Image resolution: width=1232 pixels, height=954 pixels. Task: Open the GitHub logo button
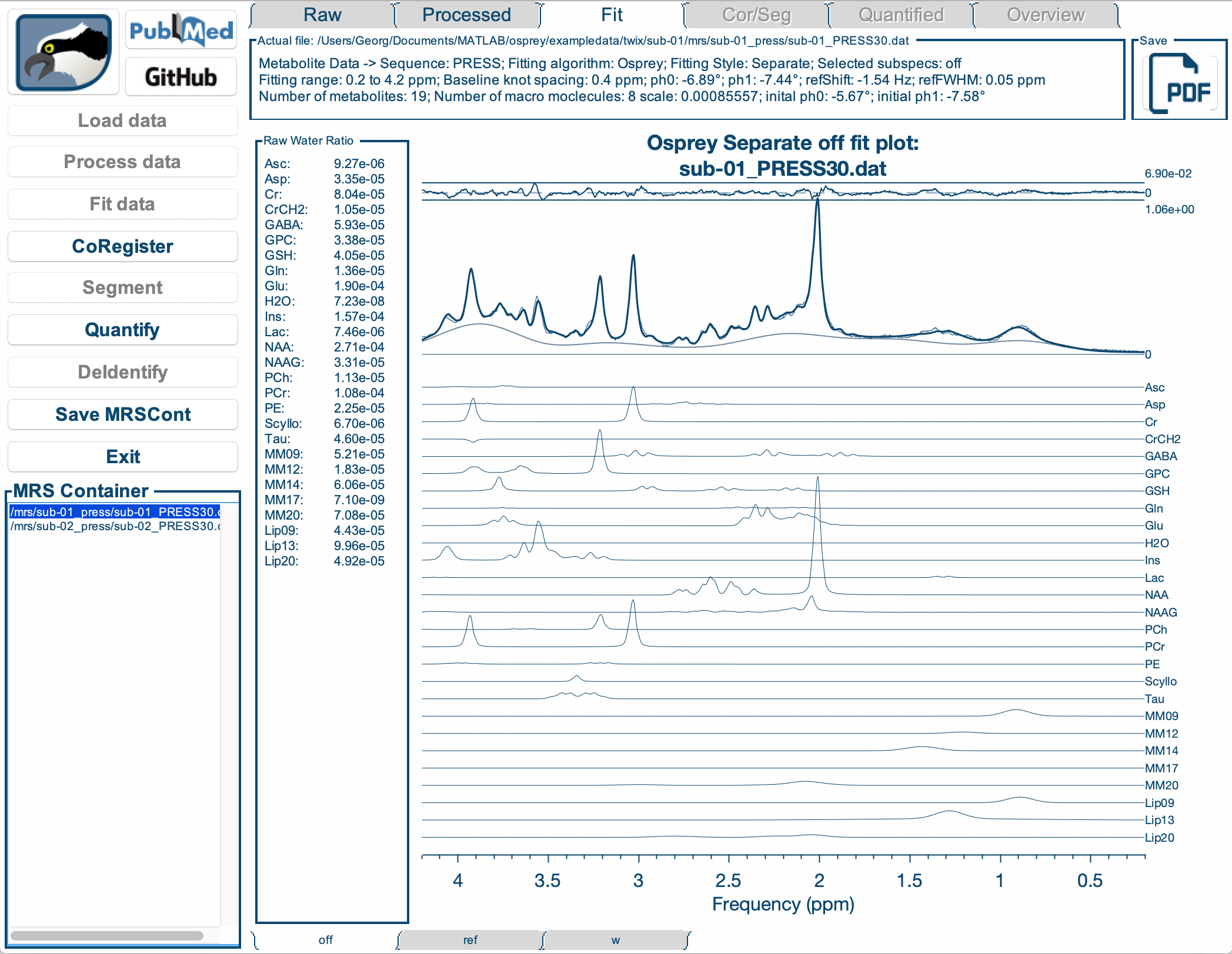click(181, 76)
